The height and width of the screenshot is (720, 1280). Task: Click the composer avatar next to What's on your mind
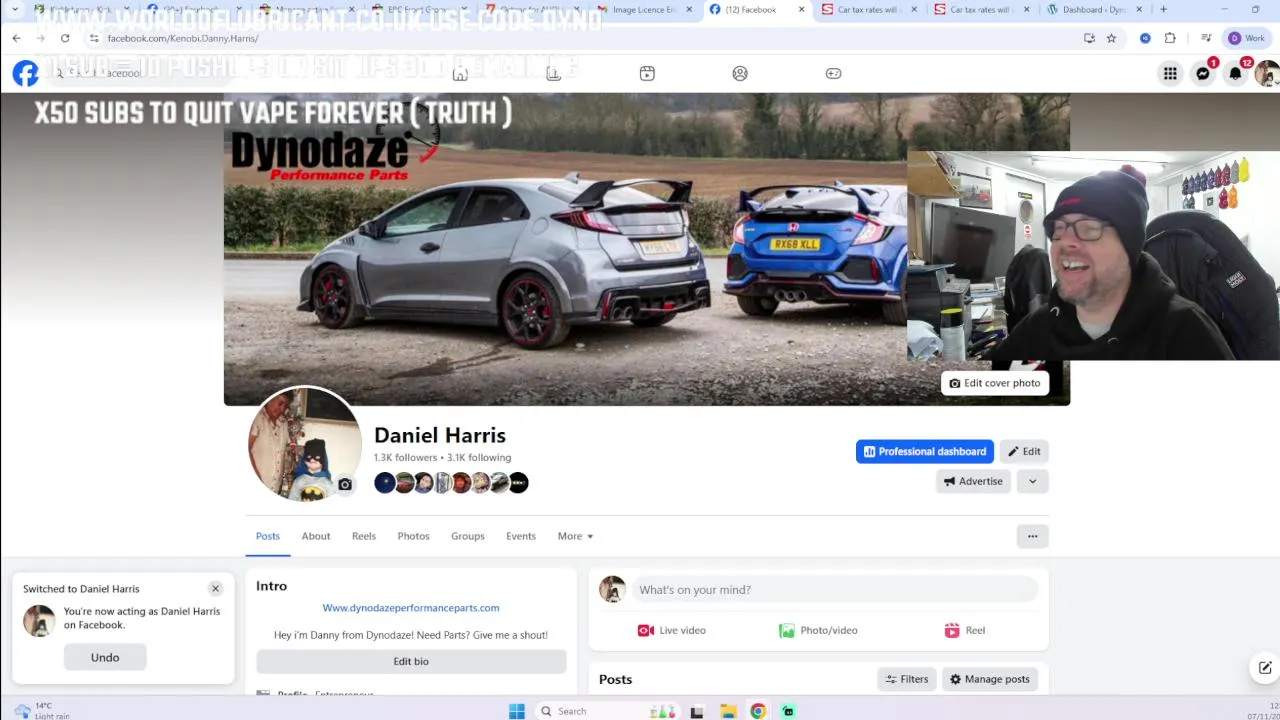612,590
